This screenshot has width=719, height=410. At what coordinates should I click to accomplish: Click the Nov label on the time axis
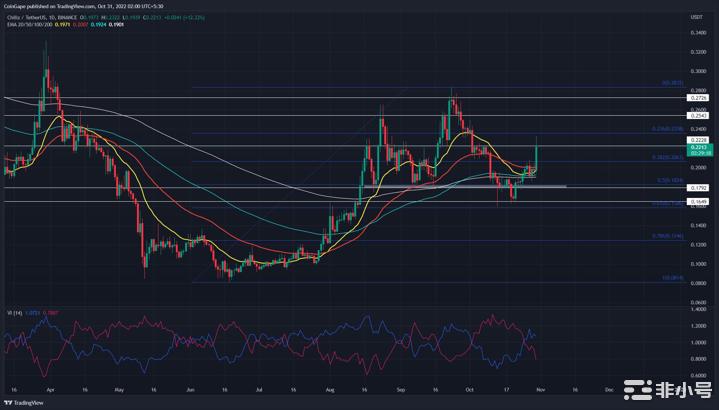540,382
